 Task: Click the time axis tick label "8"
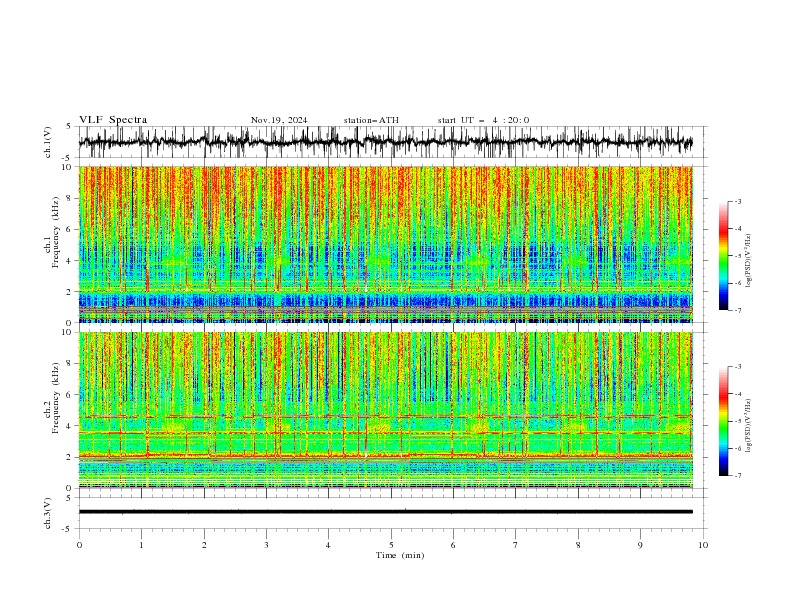[578, 545]
